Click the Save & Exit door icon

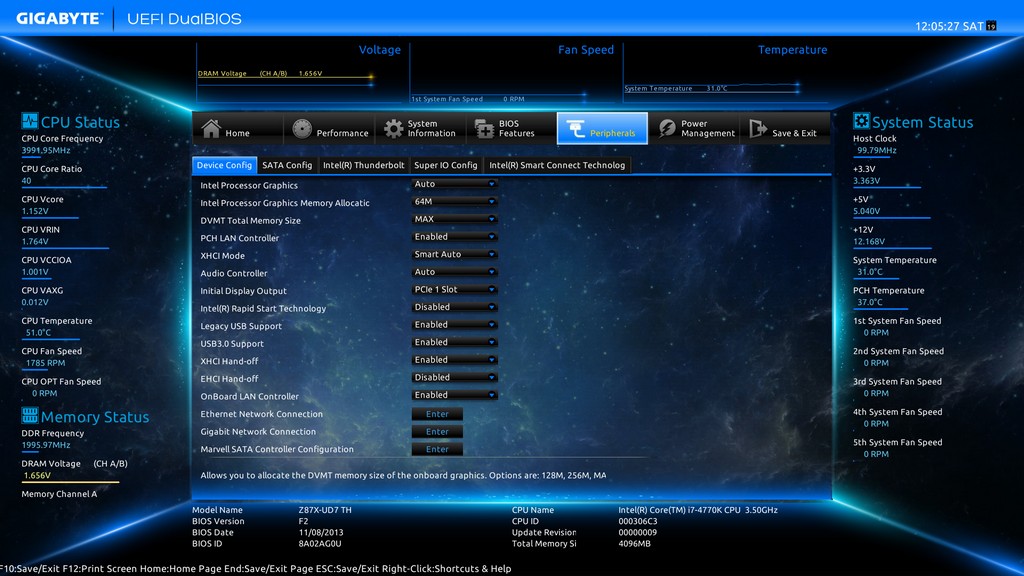tap(758, 129)
